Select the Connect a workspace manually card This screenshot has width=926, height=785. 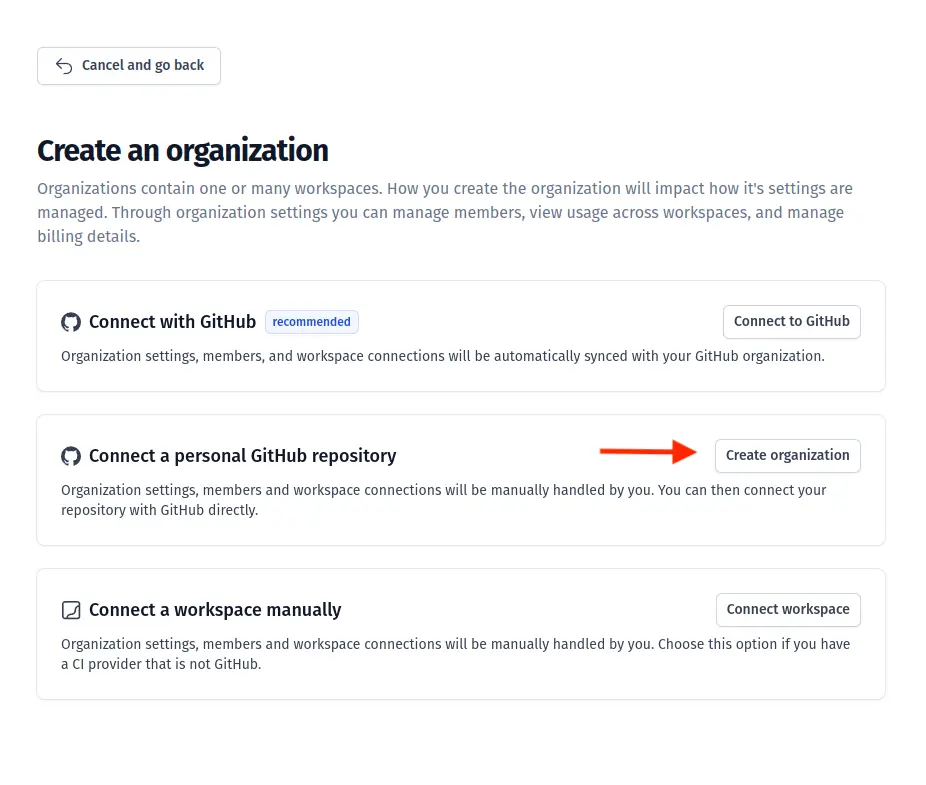point(460,634)
